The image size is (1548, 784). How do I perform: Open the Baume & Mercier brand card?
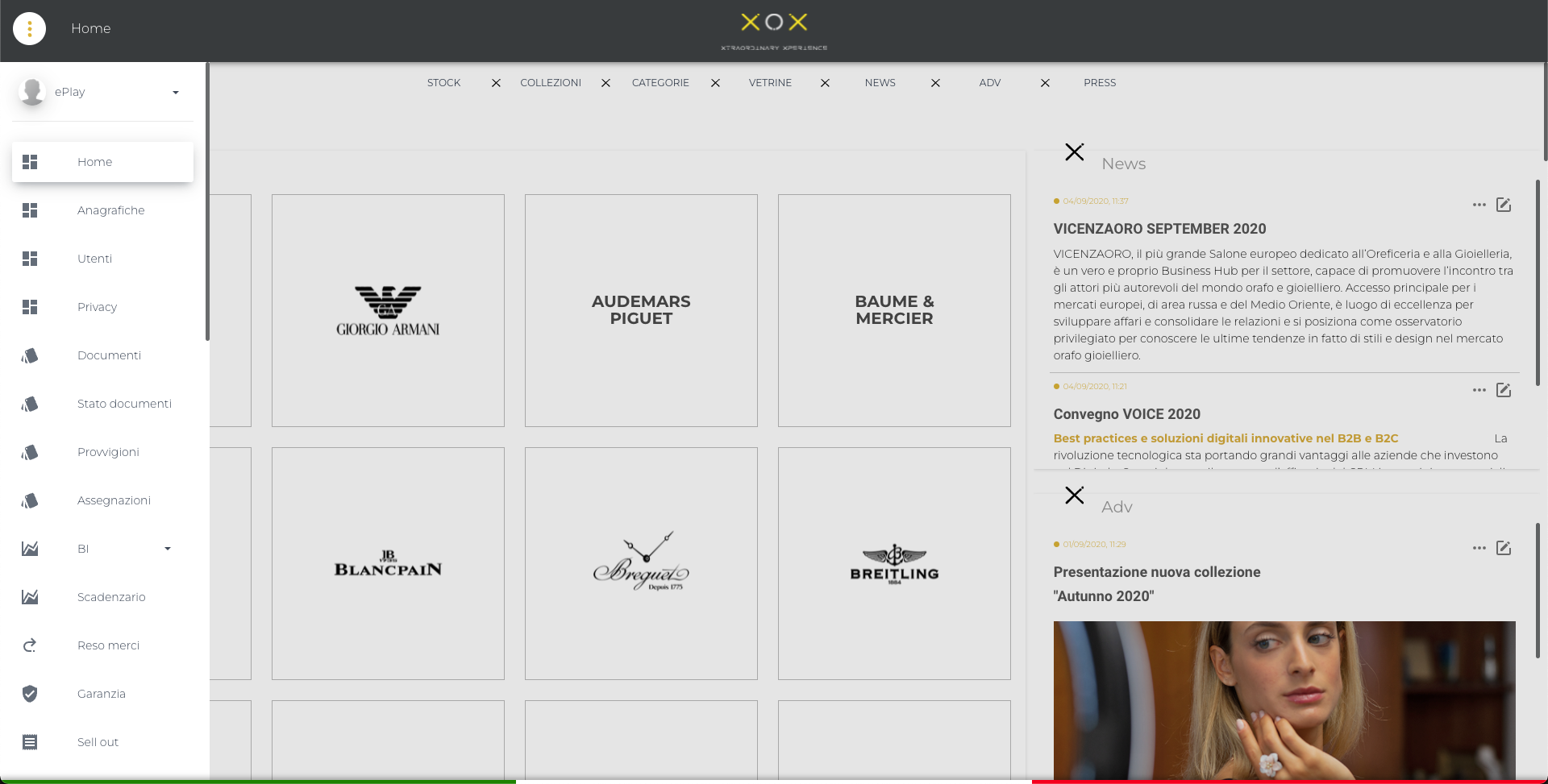[x=894, y=310]
